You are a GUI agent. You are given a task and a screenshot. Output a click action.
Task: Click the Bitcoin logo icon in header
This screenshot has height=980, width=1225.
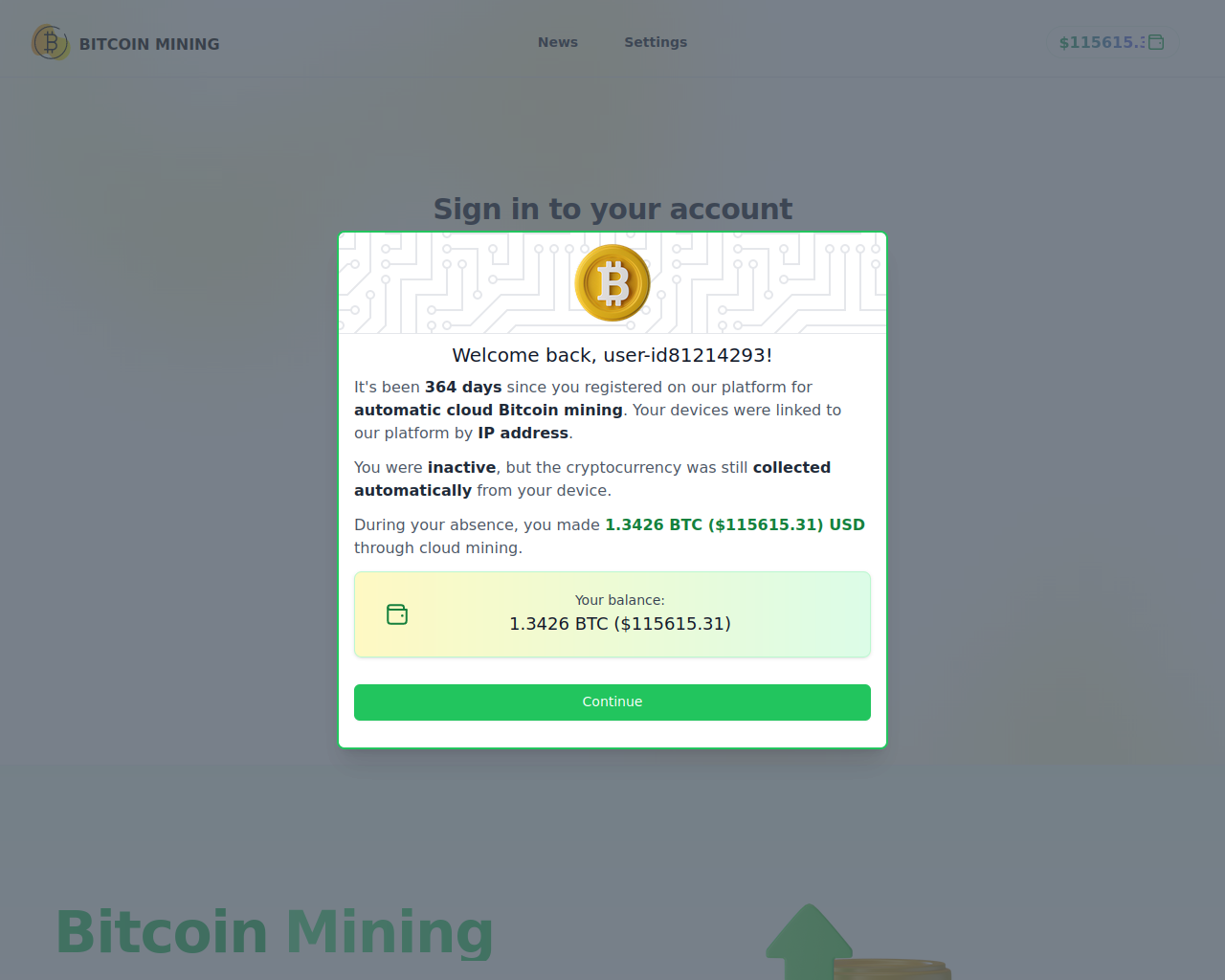click(50, 42)
